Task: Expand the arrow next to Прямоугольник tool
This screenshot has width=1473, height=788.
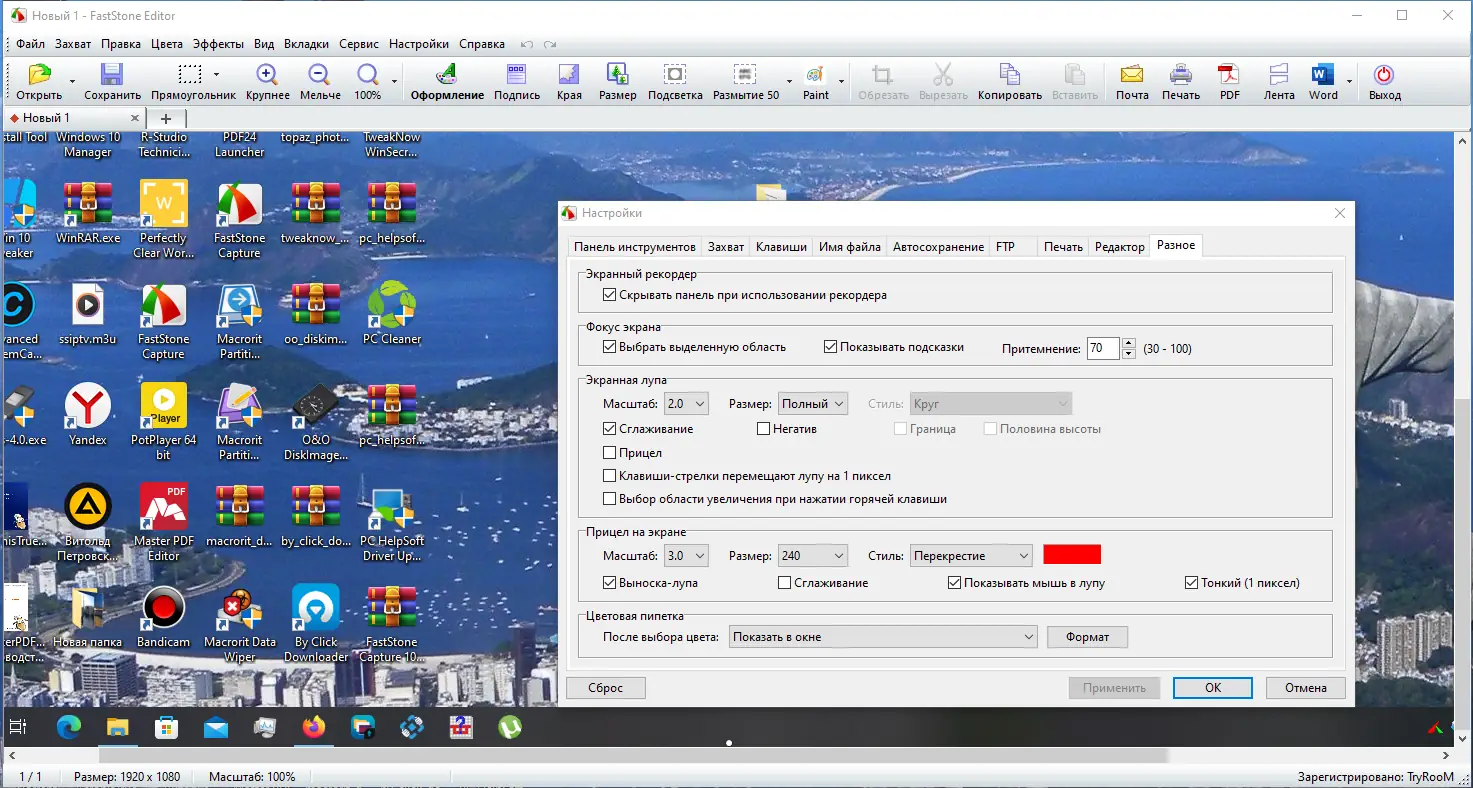Action: pyautogui.click(x=216, y=75)
